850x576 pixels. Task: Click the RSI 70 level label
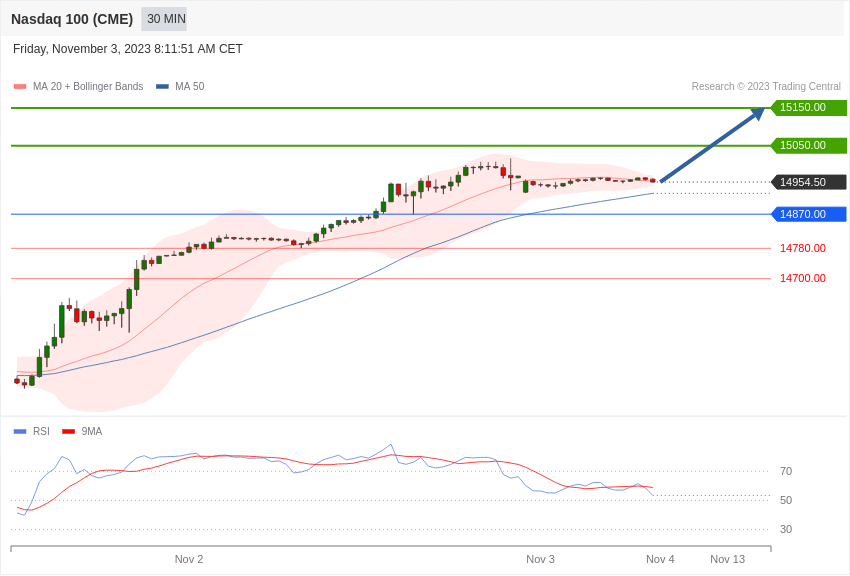click(x=786, y=471)
